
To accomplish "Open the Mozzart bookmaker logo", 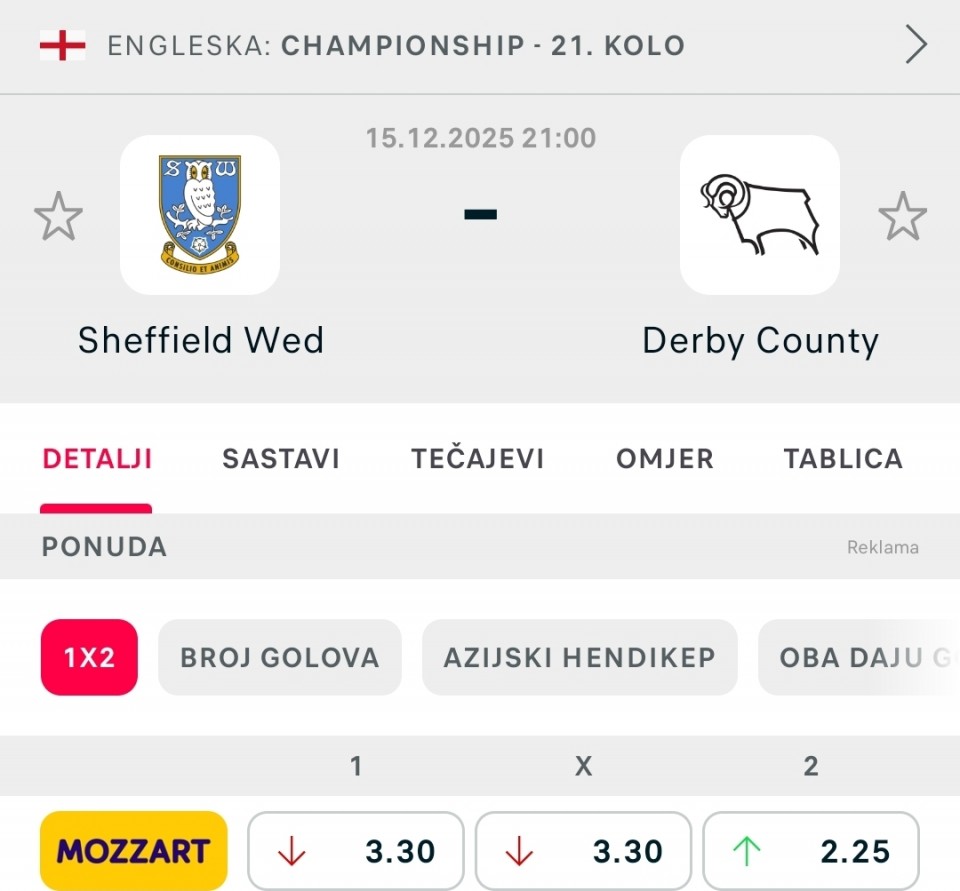I will pos(134,851).
